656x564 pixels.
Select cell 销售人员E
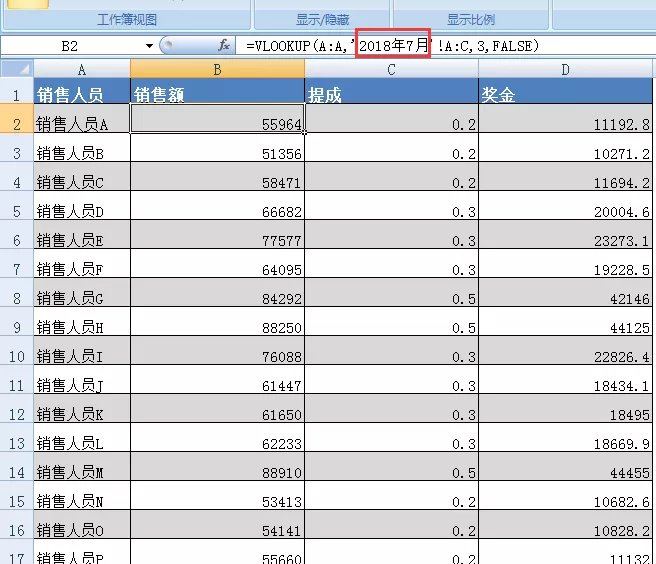82,235
